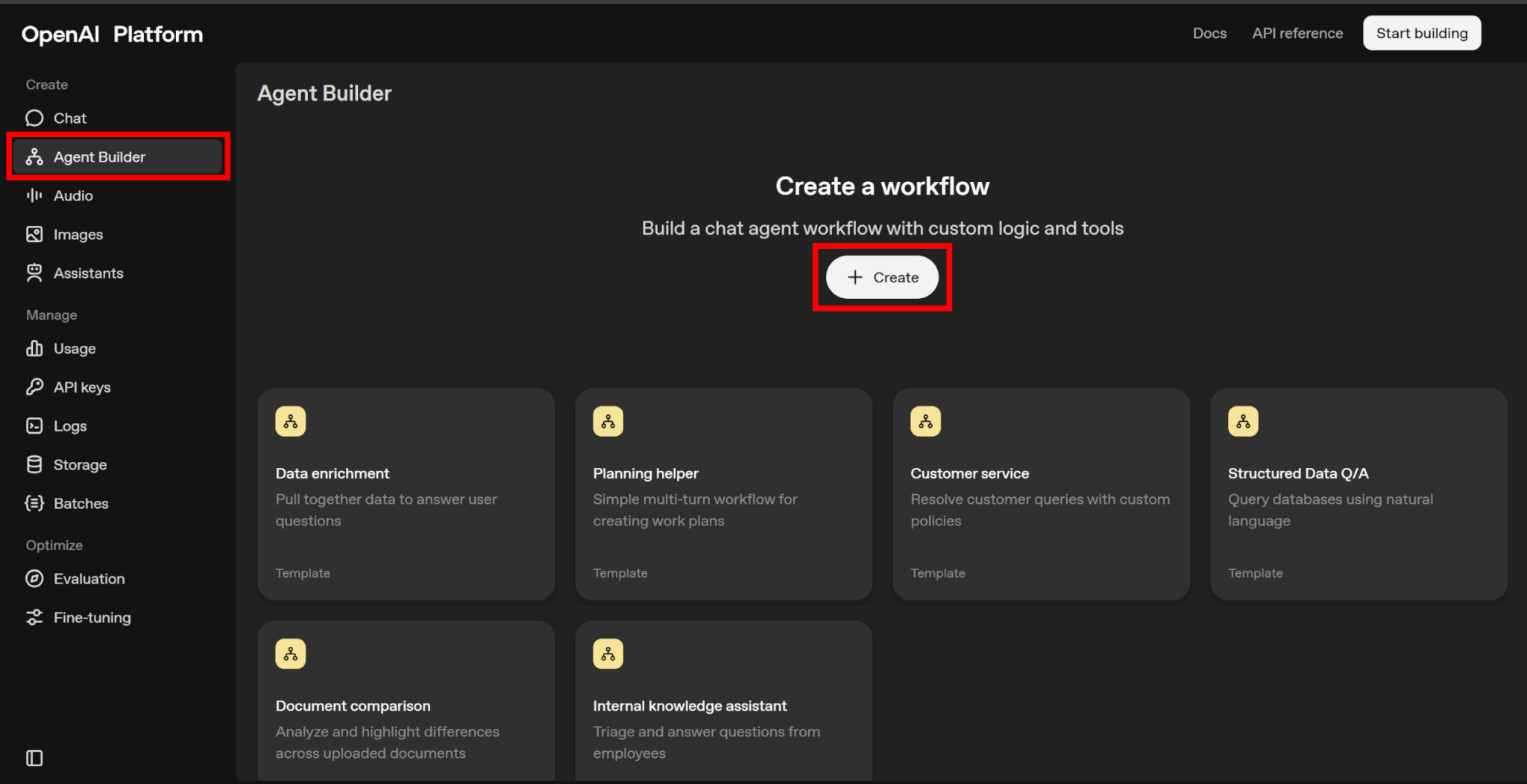Open Evaluation under Optimize
Screen dimensions: 1527x784
89,579
